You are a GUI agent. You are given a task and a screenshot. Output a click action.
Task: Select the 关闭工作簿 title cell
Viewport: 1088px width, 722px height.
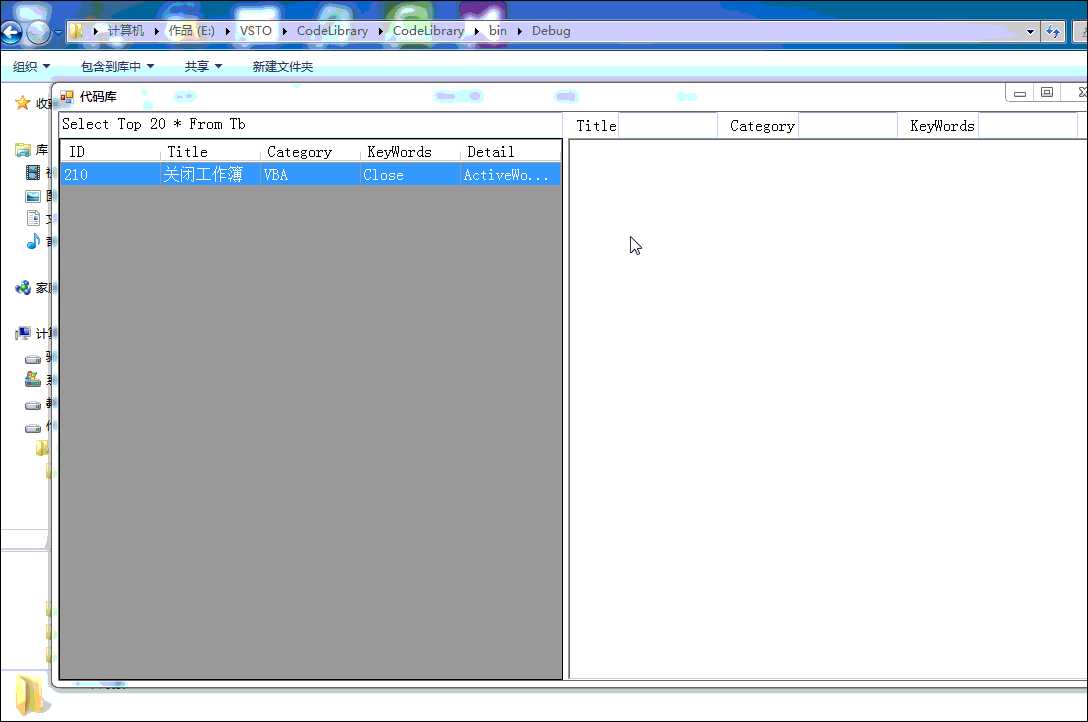click(211, 174)
